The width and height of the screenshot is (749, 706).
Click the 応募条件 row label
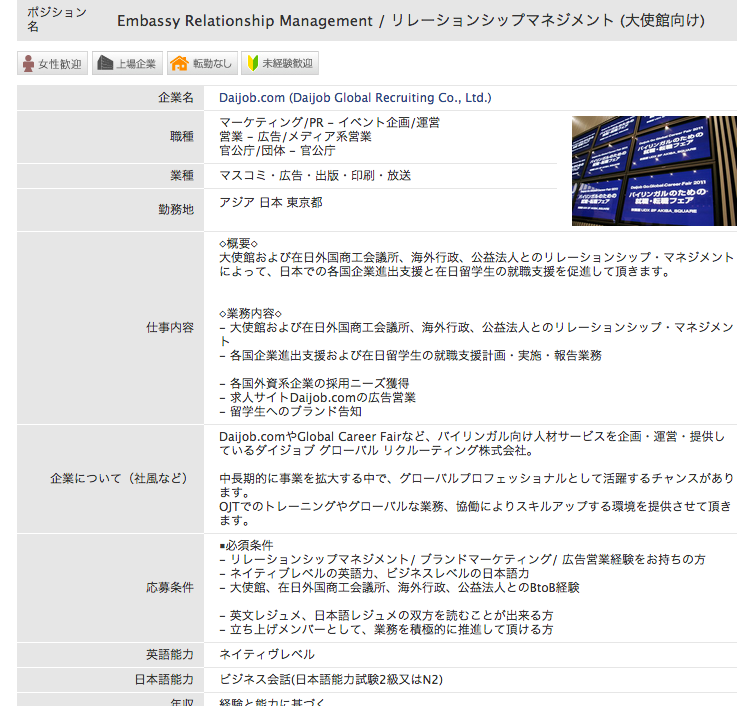click(170, 588)
